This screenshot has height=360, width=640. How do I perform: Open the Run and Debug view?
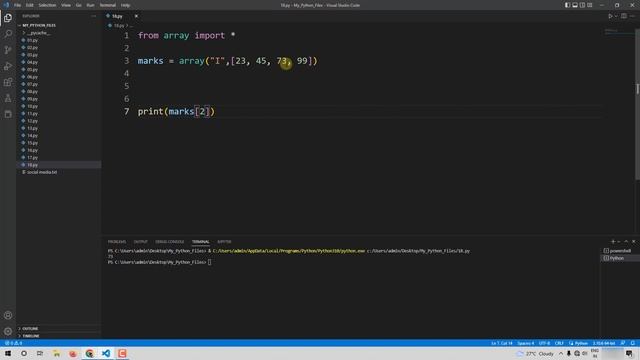8,66
